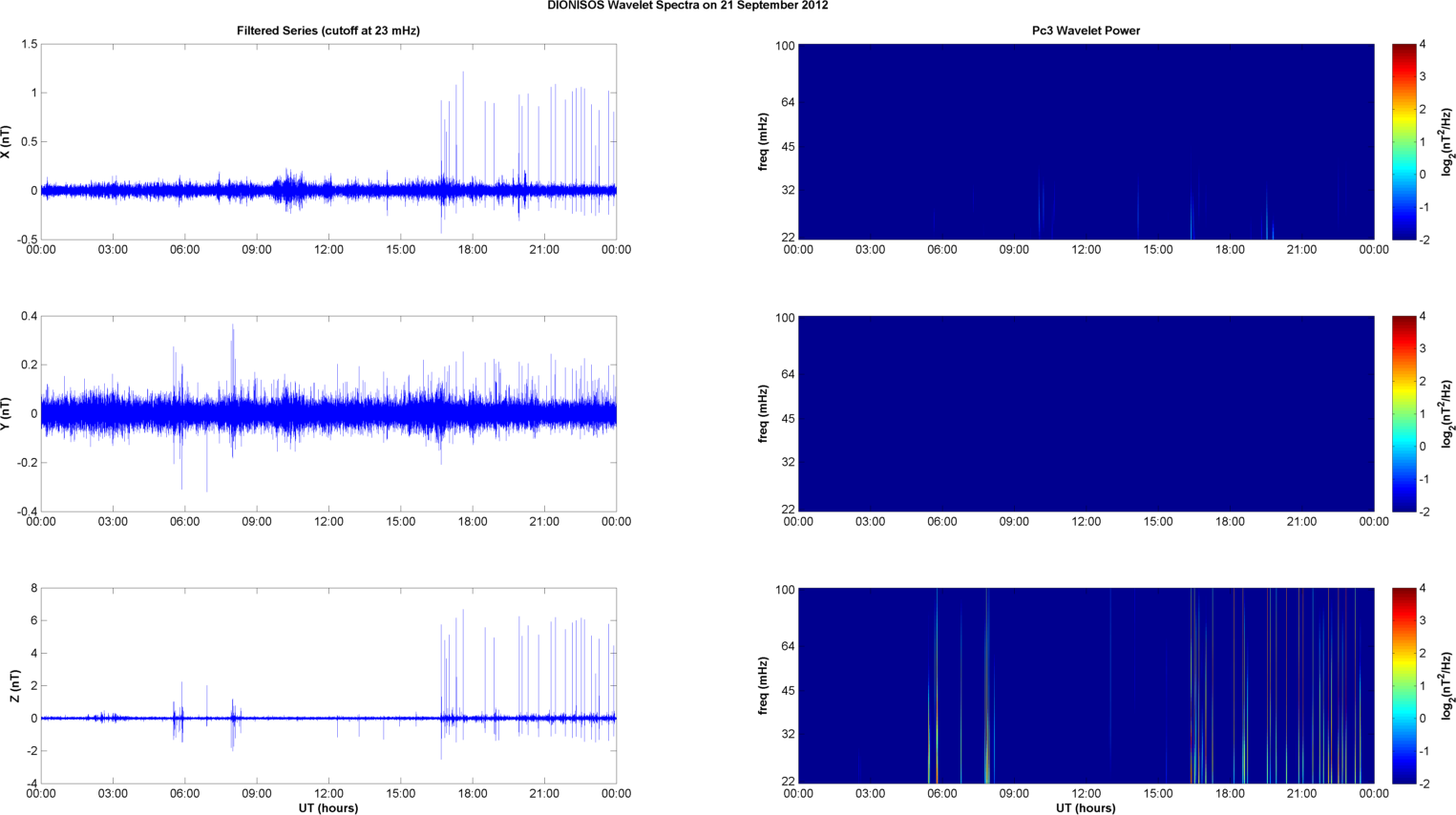Click the '32' frequency tick of the top wavelet plot

pos(788,191)
